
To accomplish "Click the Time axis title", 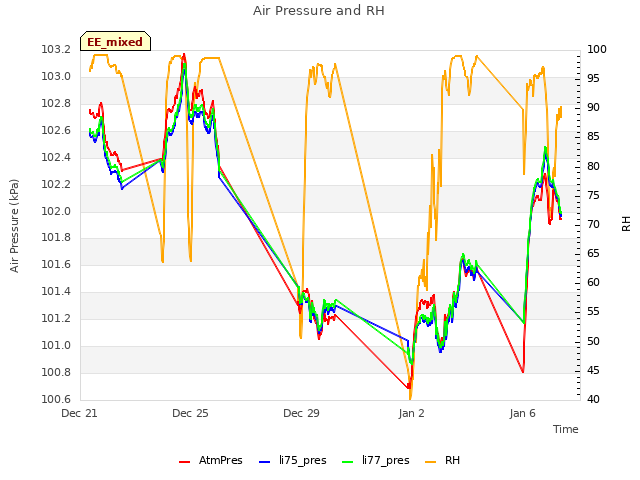I will (x=566, y=429).
